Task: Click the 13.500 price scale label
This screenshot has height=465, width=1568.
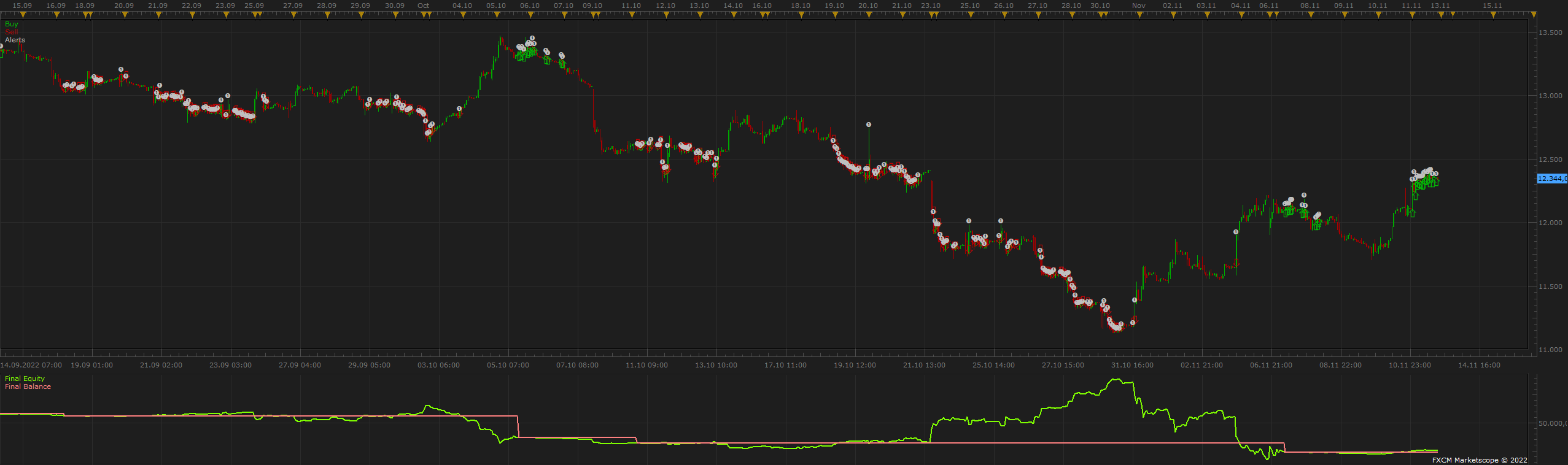Action: tap(1550, 33)
